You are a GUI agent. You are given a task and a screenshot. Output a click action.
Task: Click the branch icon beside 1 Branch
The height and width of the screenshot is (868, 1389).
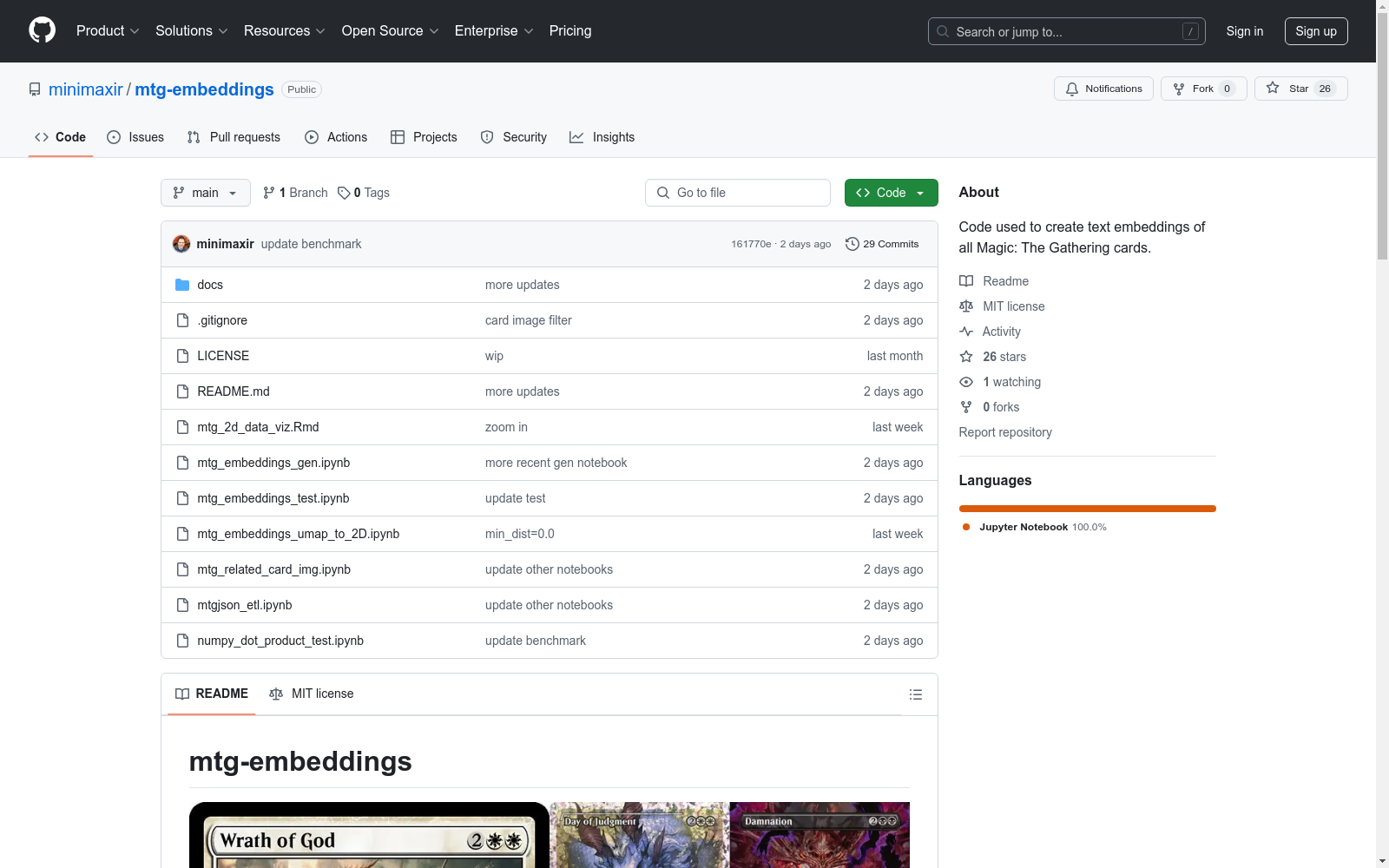coord(269,193)
